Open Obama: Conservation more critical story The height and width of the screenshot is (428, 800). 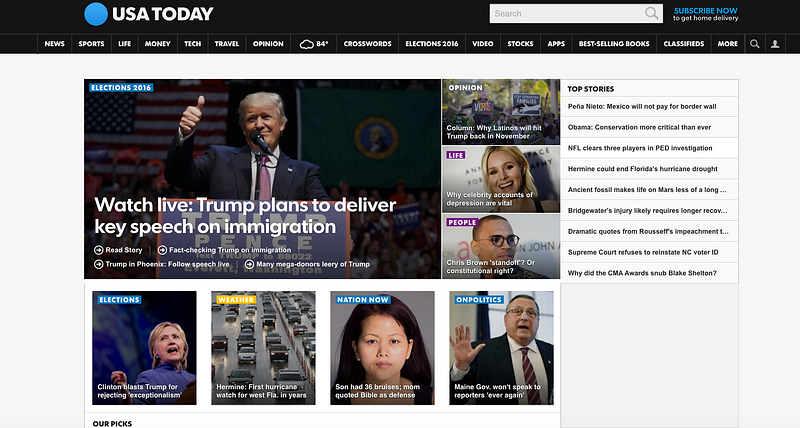(639, 128)
